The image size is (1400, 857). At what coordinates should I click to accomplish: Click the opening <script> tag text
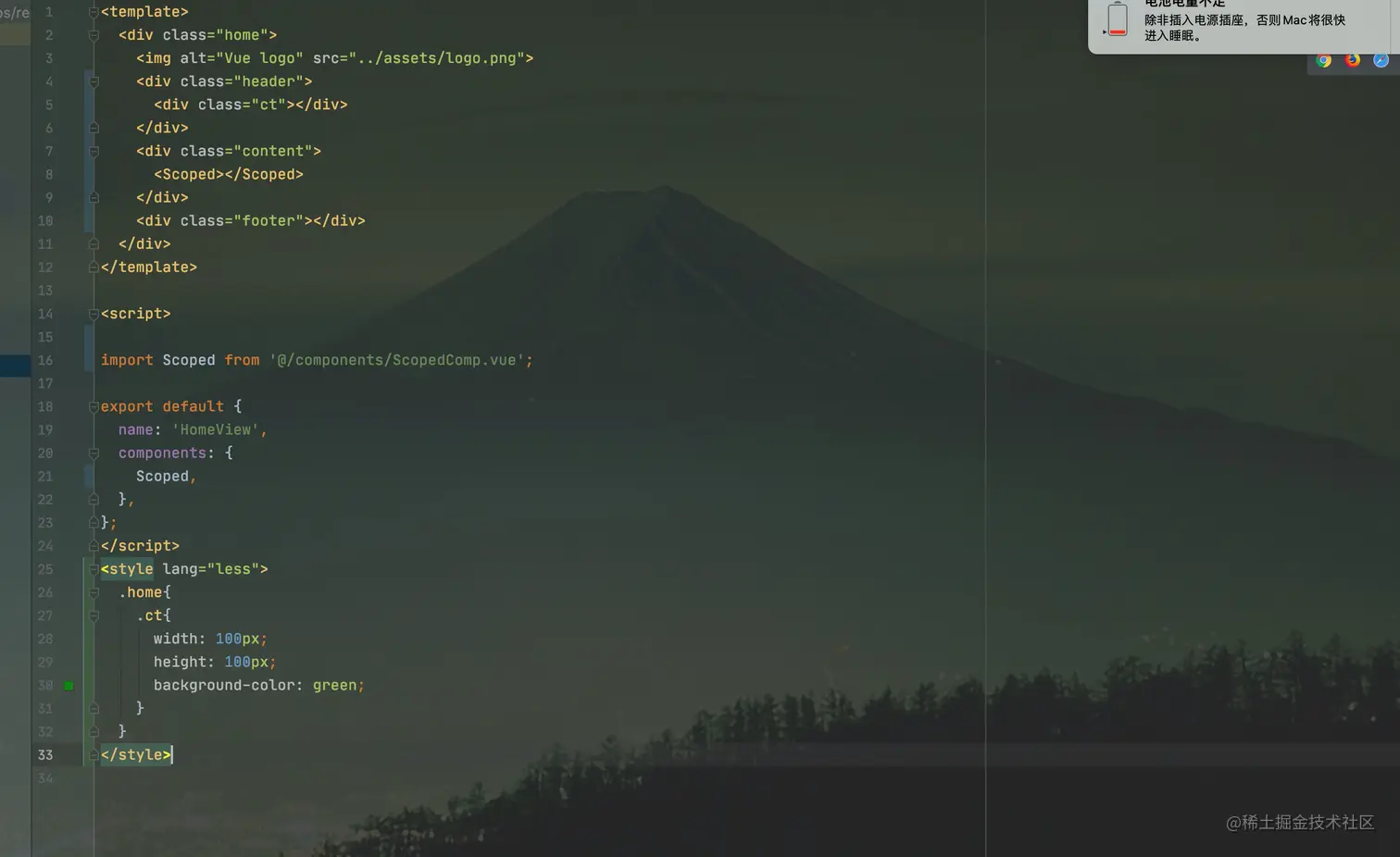[136, 314]
